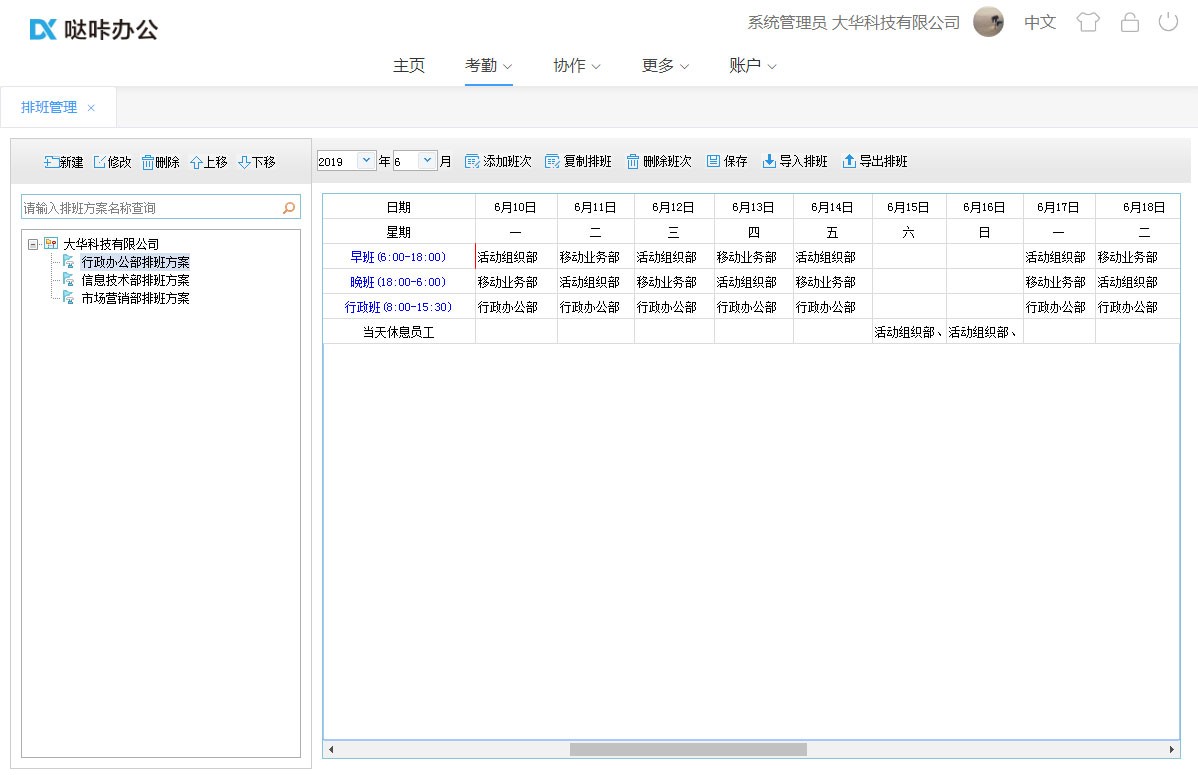Close the 排班管理 tab
Image resolution: width=1198 pixels, height=775 pixels.
[91, 108]
